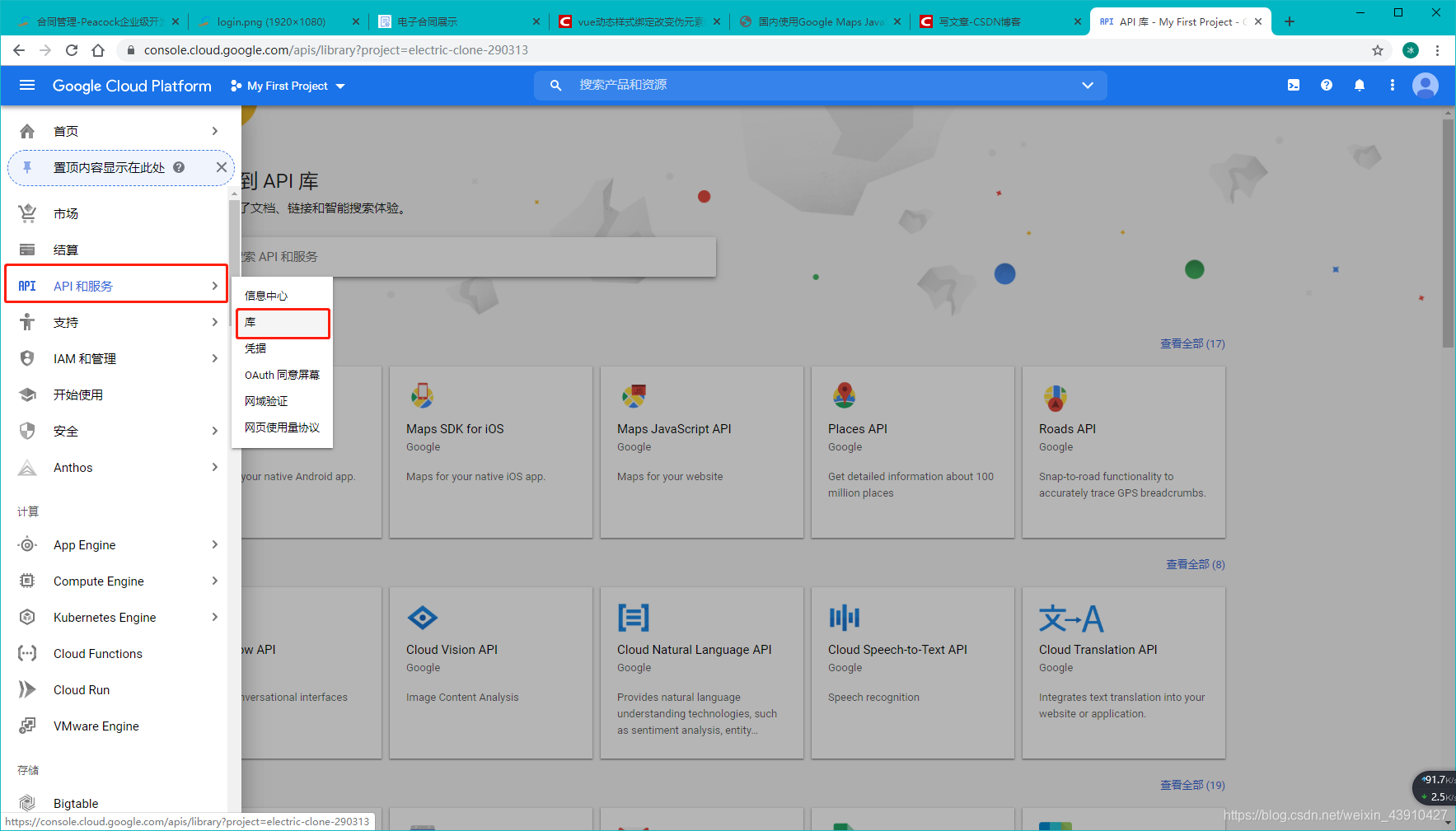Click 查看全部 (8) link
Viewport: 1456px width, 831px height.
[1195, 564]
